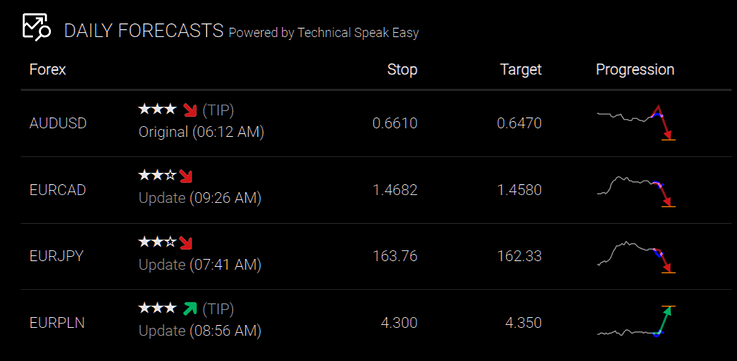Click the red down arrow for EURJPY
This screenshot has height=361, width=737.
click(186, 243)
